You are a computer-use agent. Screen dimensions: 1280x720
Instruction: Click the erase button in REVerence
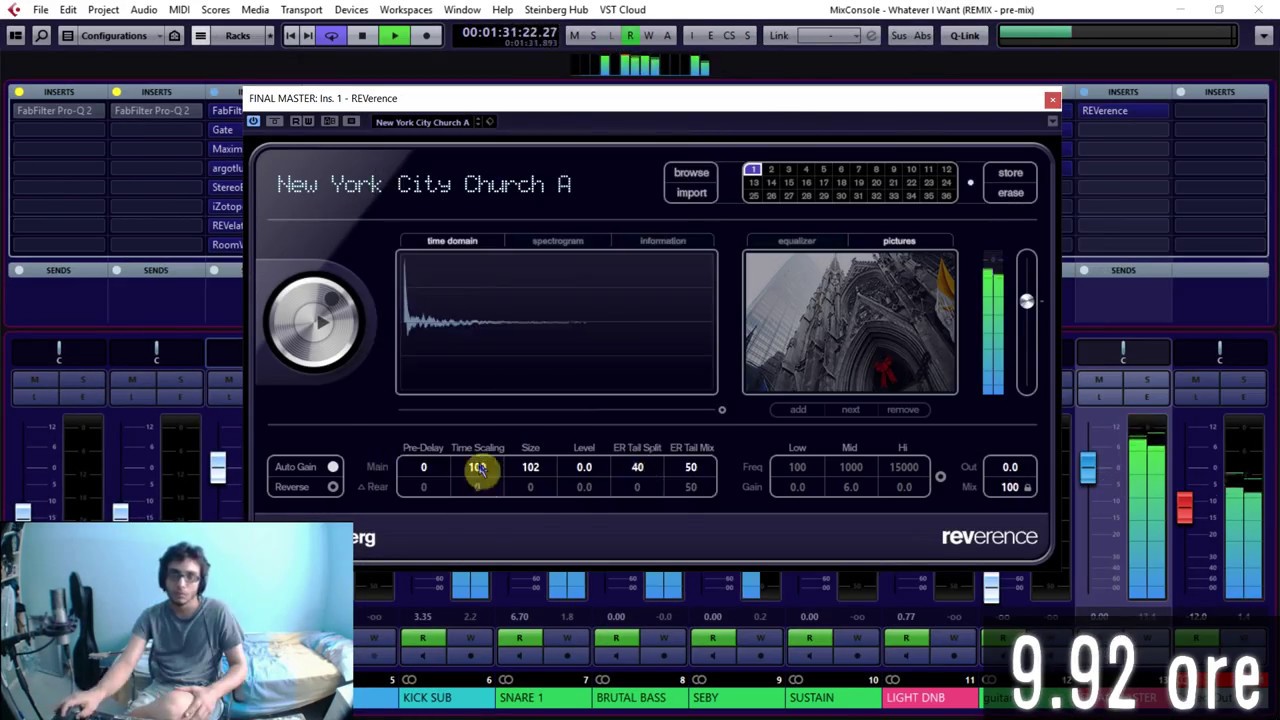1010,193
